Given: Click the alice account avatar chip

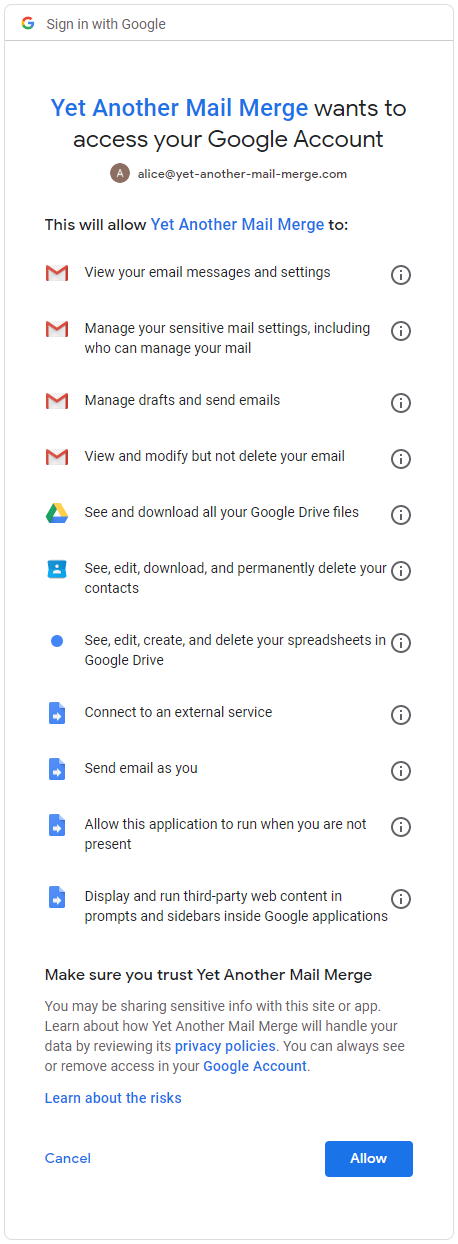Looking at the screenshot, I should pos(229,173).
